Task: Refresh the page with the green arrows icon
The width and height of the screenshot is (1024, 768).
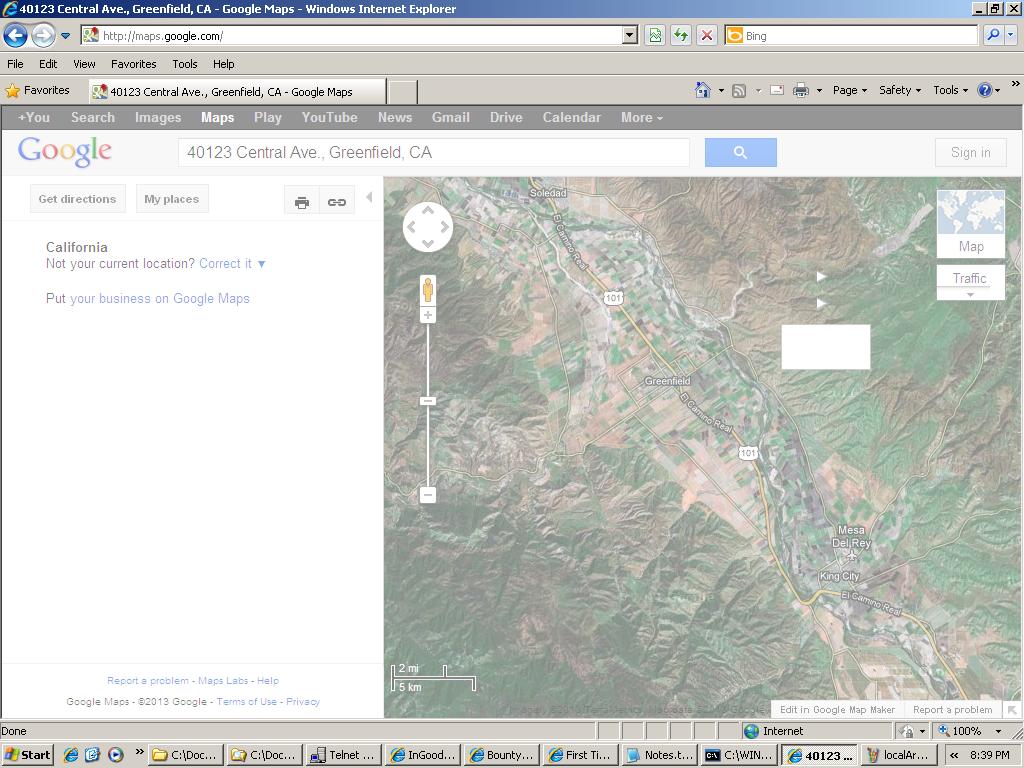Action: [x=681, y=35]
